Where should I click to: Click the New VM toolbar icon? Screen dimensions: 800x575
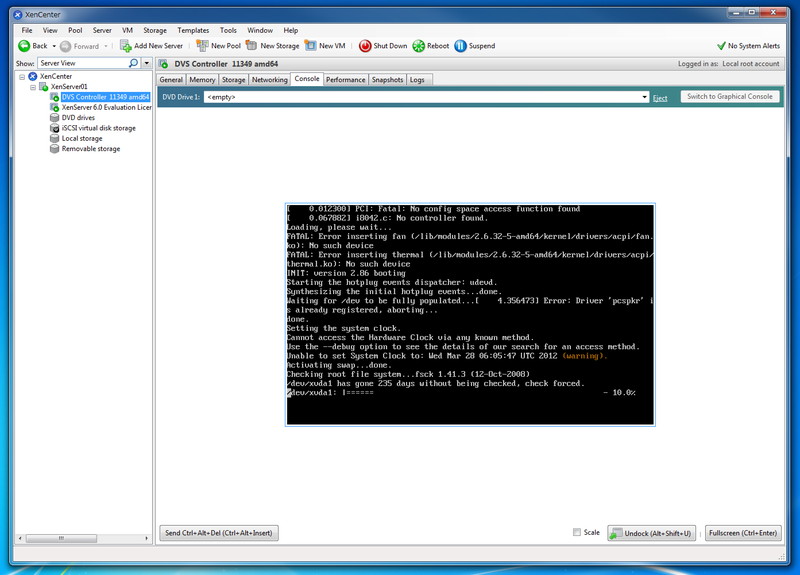tap(310, 46)
